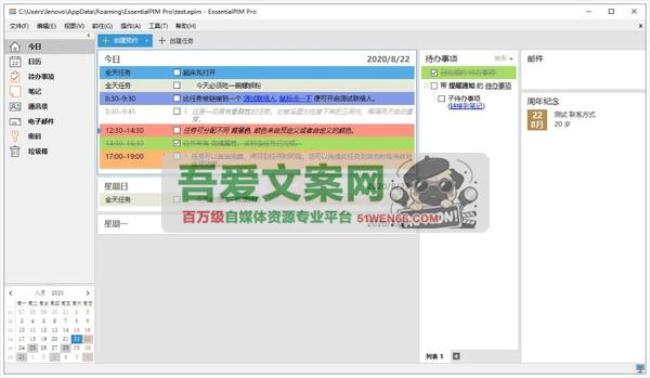Screen dimensions: 650x378
Task: Click the 邮件 panel heading
Action: [535, 59]
